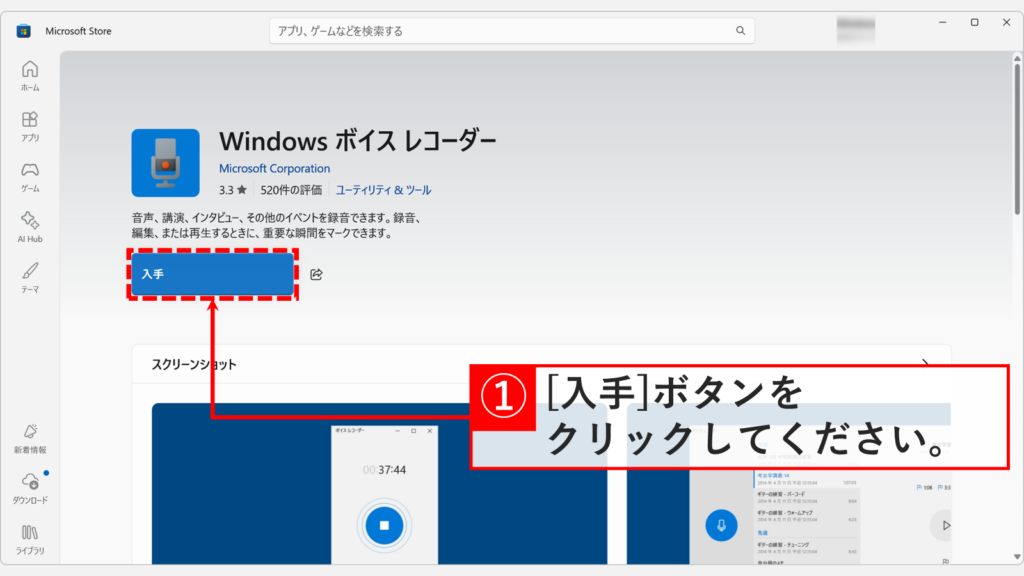Open the ゲーム section icon
1024x576 pixels.
pos(29,170)
